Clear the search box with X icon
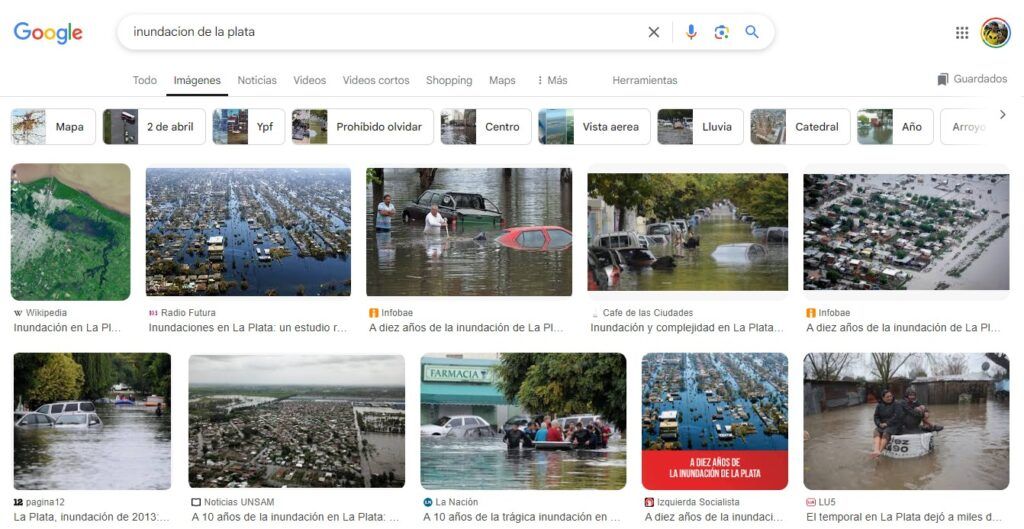Viewport: 1024px width, 529px height. click(653, 32)
